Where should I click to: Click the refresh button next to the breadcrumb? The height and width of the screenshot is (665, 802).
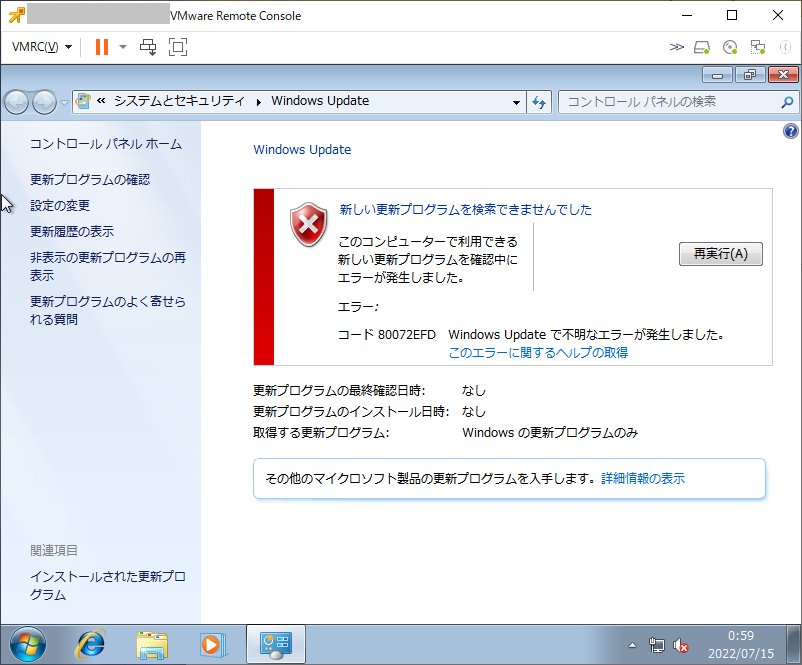(538, 102)
